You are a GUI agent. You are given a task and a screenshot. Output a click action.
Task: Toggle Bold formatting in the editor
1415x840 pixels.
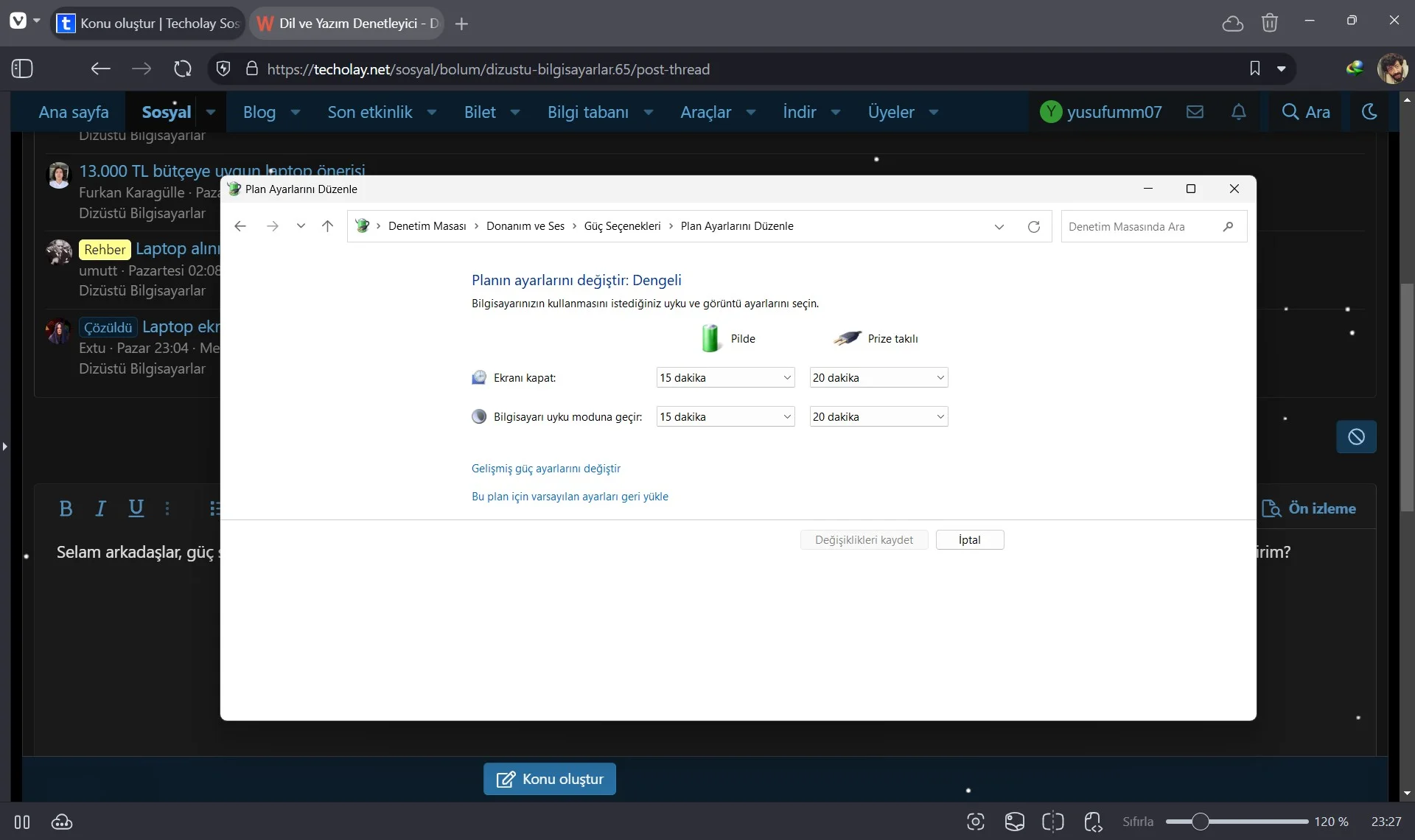66,508
